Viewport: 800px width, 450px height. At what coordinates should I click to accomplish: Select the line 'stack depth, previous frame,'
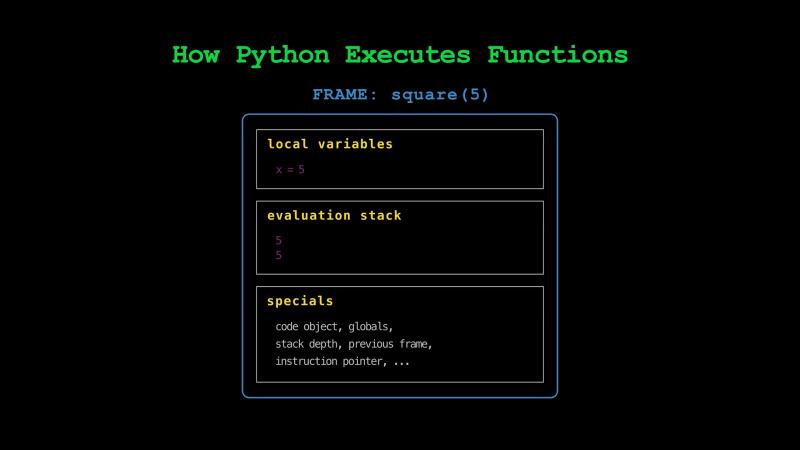[354, 344]
